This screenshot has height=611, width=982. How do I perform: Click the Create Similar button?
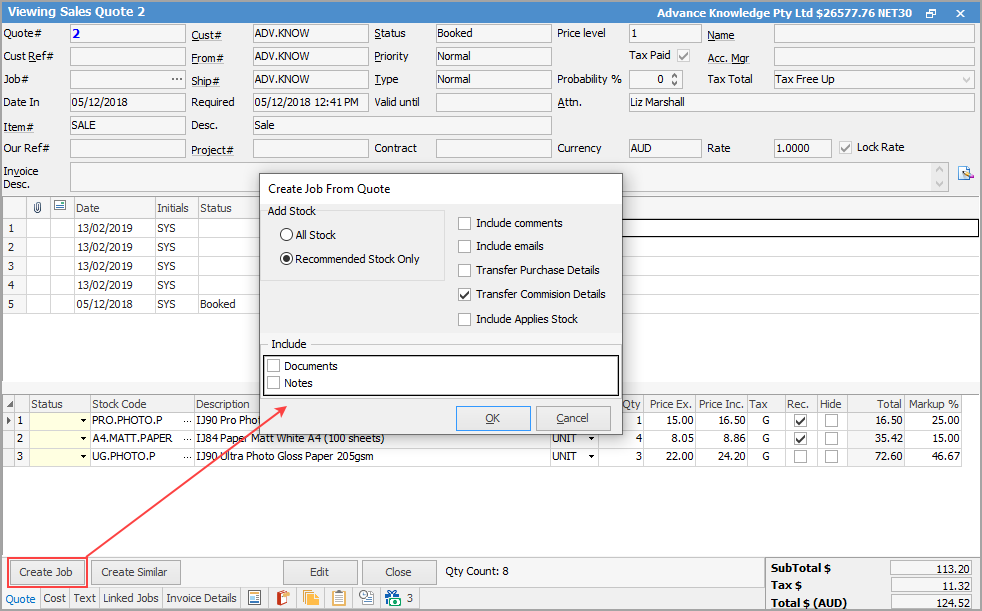pyautogui.click(x=136, y=572)
